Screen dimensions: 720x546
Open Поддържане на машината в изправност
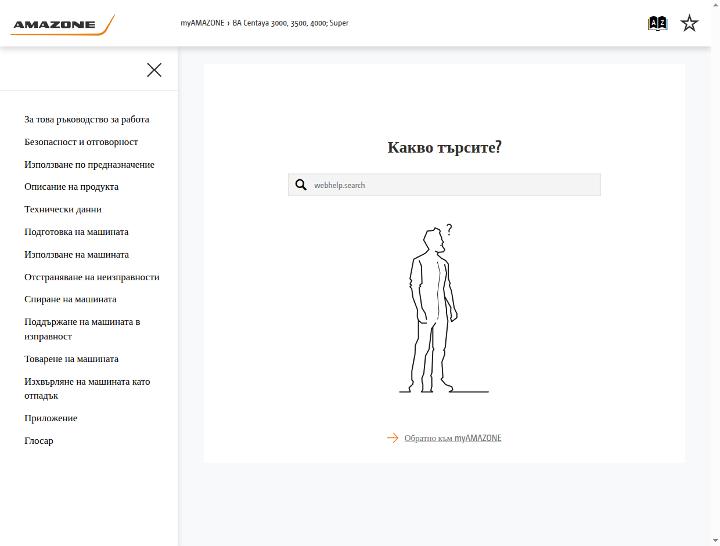click(x=82, y=329)
